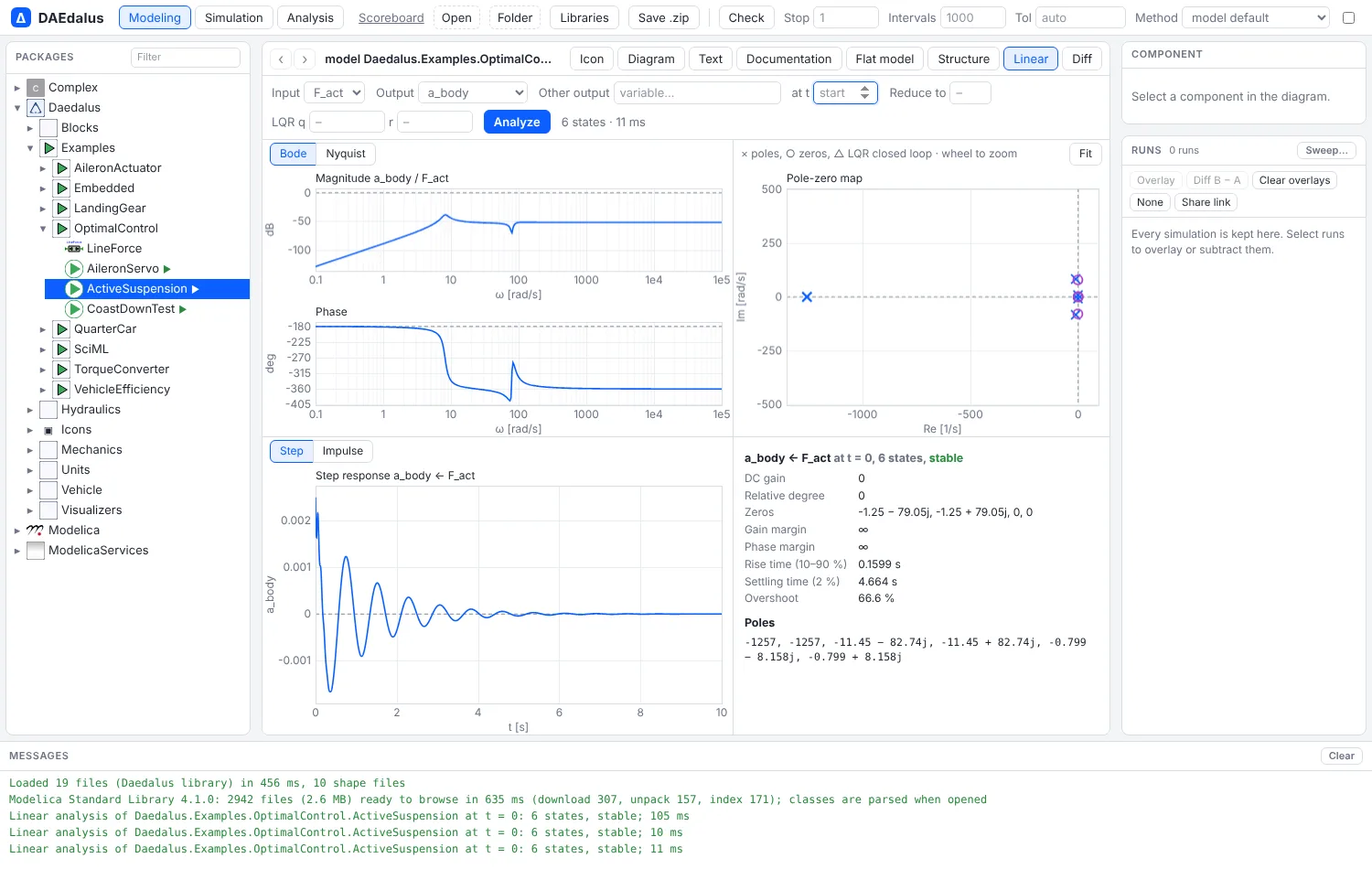Screen dimensions: 1372x869
Task: Click the LQR q input field
Action: click(x=348, y=122)
